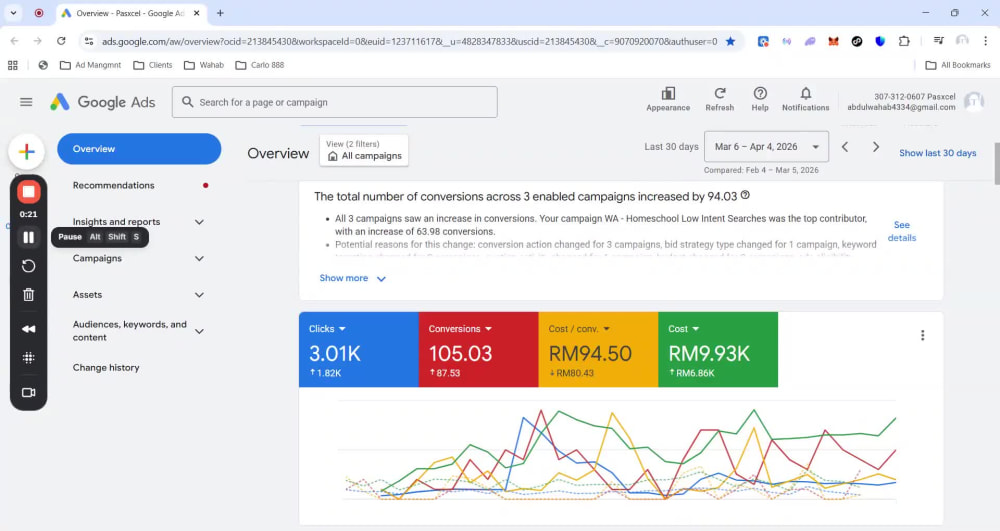Open the browser Extensions puzzle icon

[904, 41]
